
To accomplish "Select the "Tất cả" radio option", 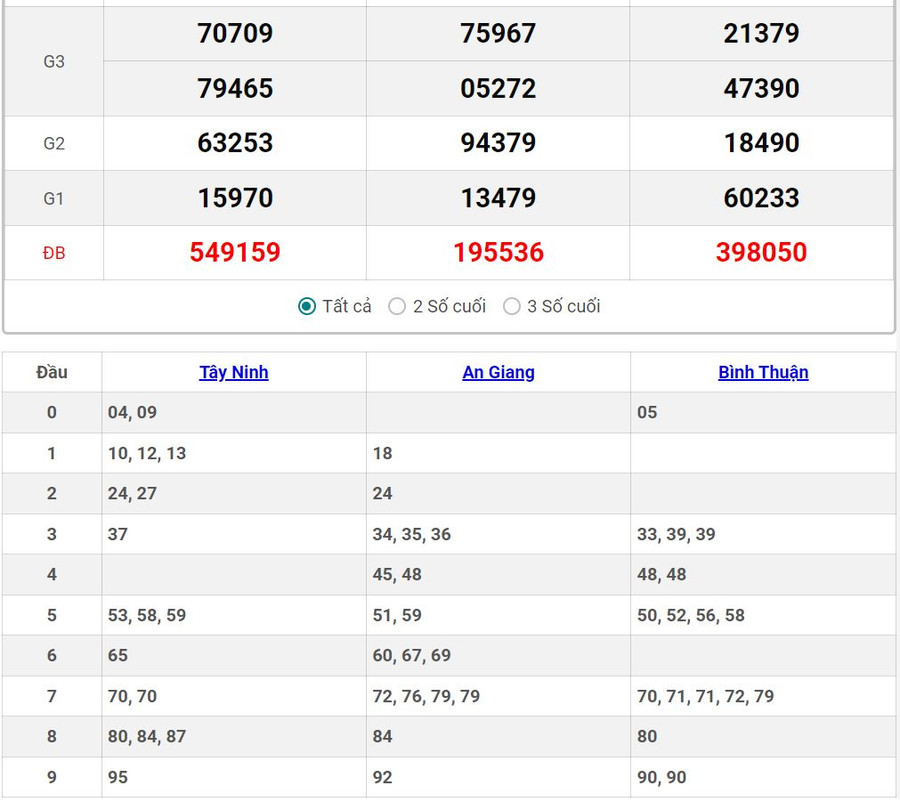I will (x=307, y=306).
